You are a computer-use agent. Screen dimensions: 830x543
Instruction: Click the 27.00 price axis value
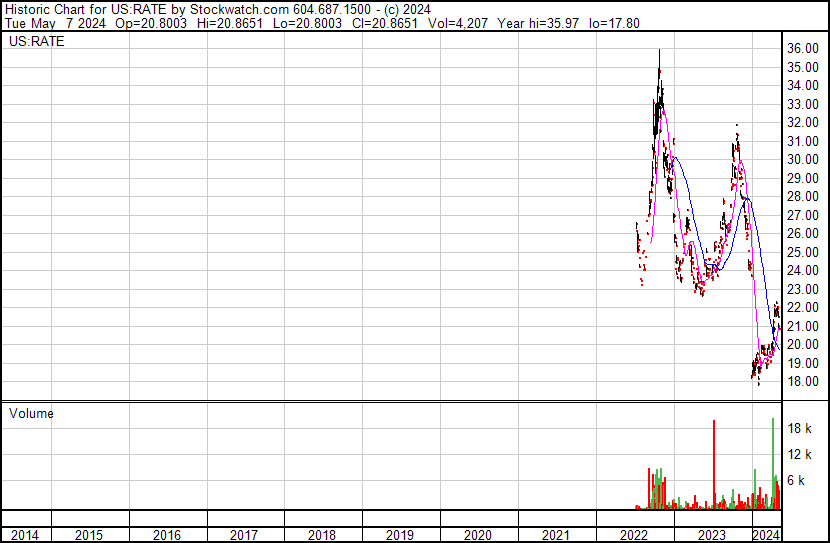[803, 215]
